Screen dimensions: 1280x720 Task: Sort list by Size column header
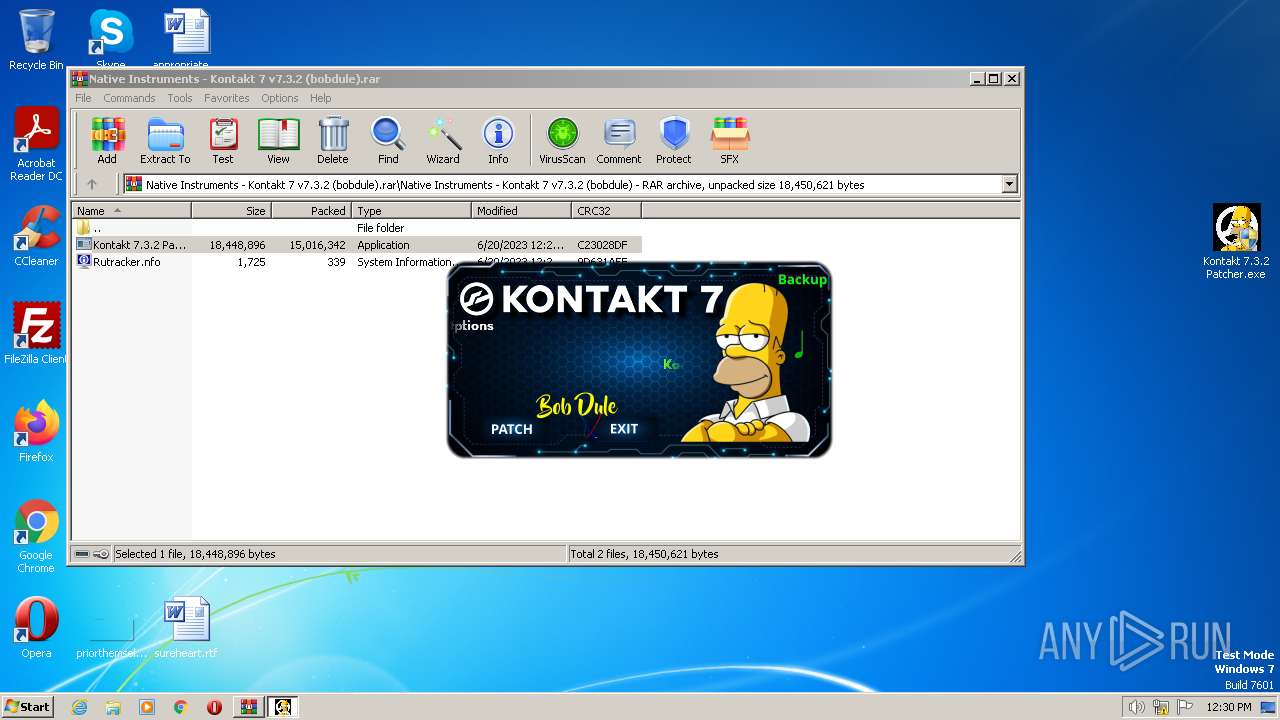tap(231, 211)
